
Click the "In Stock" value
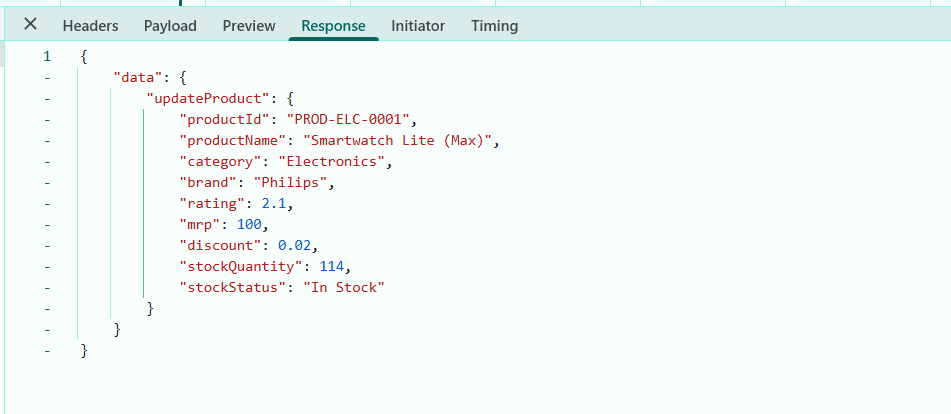344,287
